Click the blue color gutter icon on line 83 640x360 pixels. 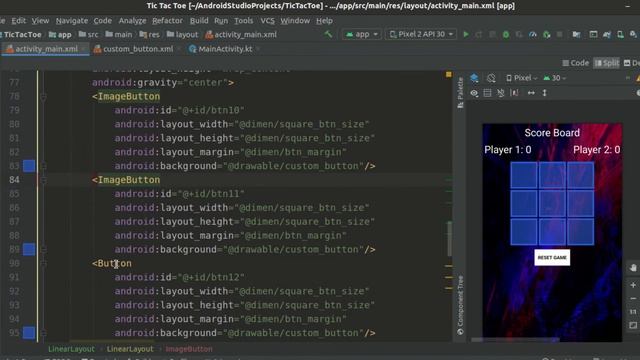point(29,166)
